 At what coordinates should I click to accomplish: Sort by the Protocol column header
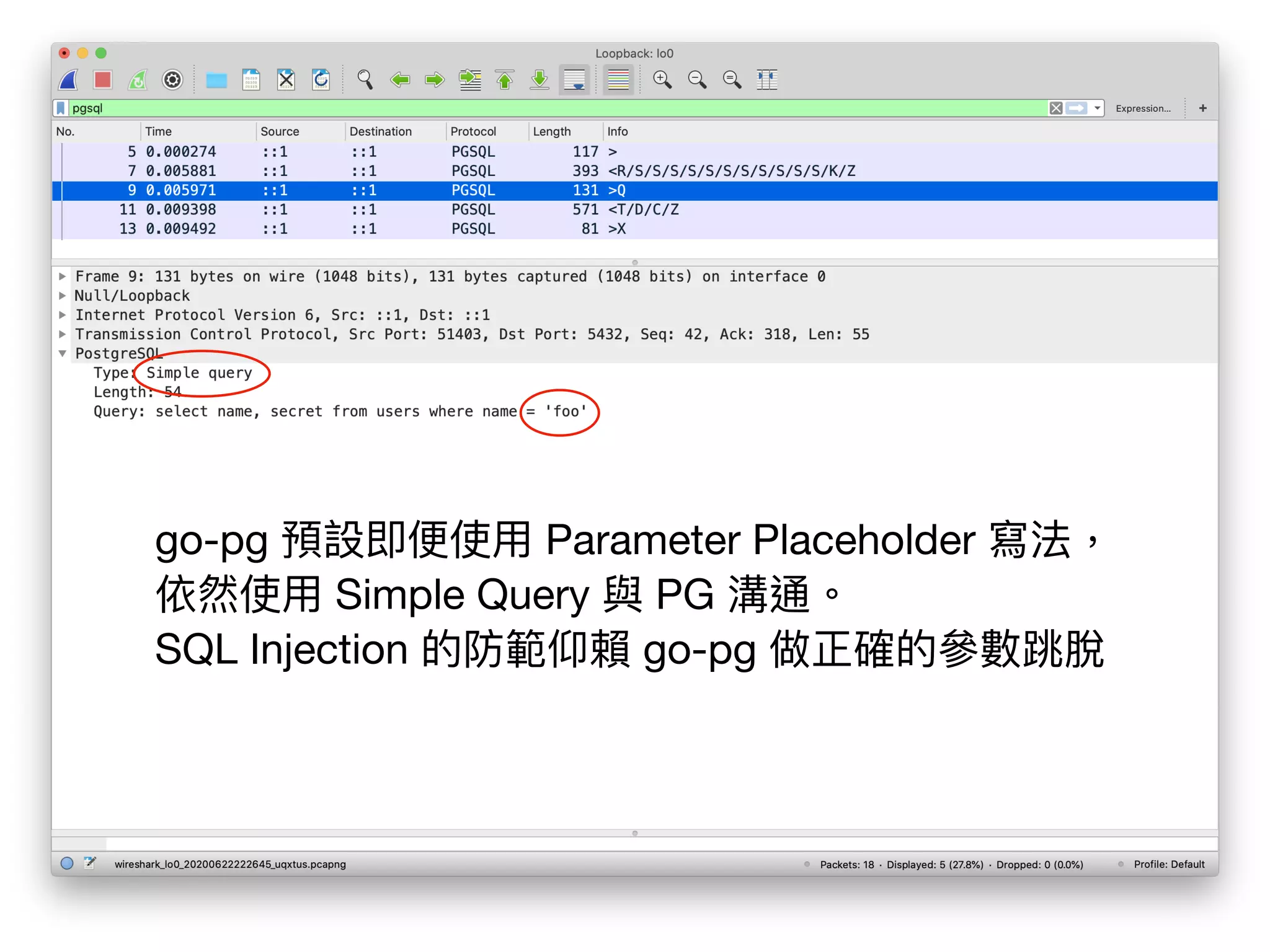coord(487,131)
